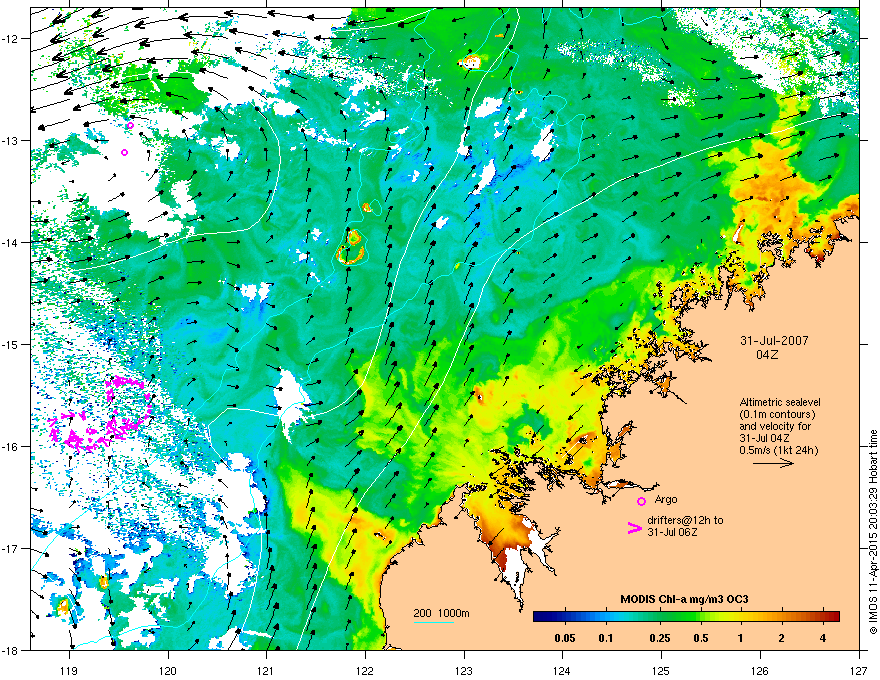Image resolution: width=880 pixels, height=680 pixels.
Task: Click the 'MODIS Chl-a mg/m3 OC3' title
Action: (x=684, y=599)
